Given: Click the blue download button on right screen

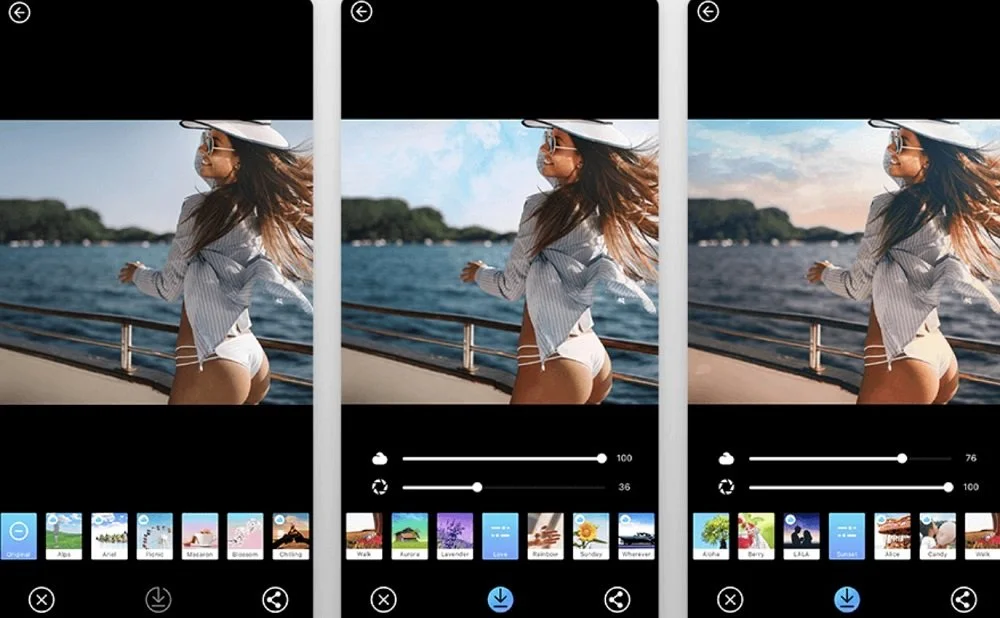Looking at the screenshot, I should [x=847, y=599].
